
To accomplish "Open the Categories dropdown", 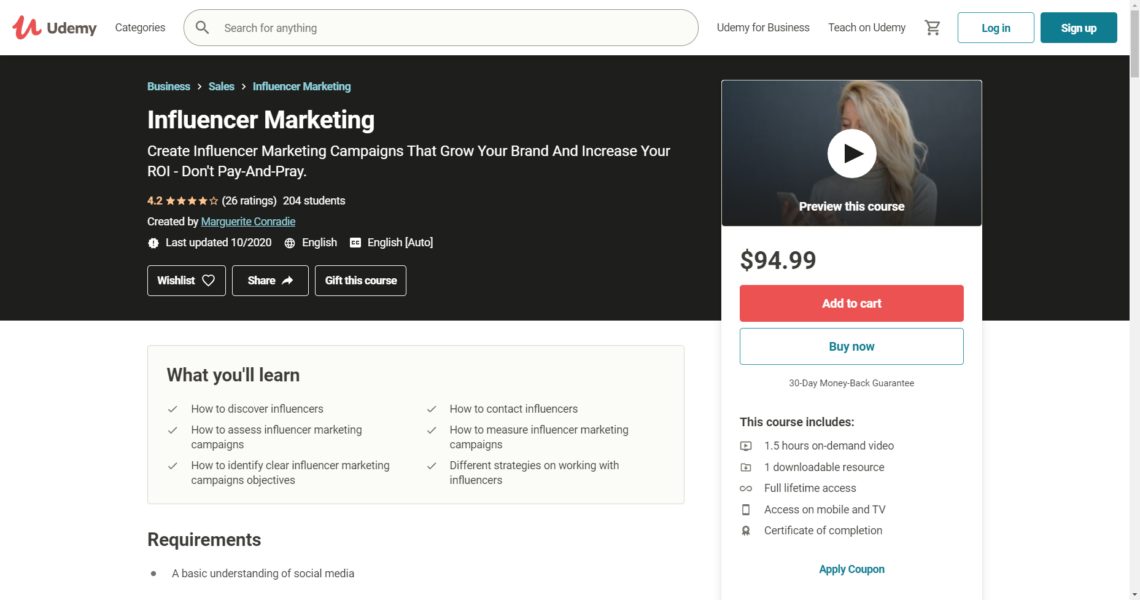I will point(139,27).
